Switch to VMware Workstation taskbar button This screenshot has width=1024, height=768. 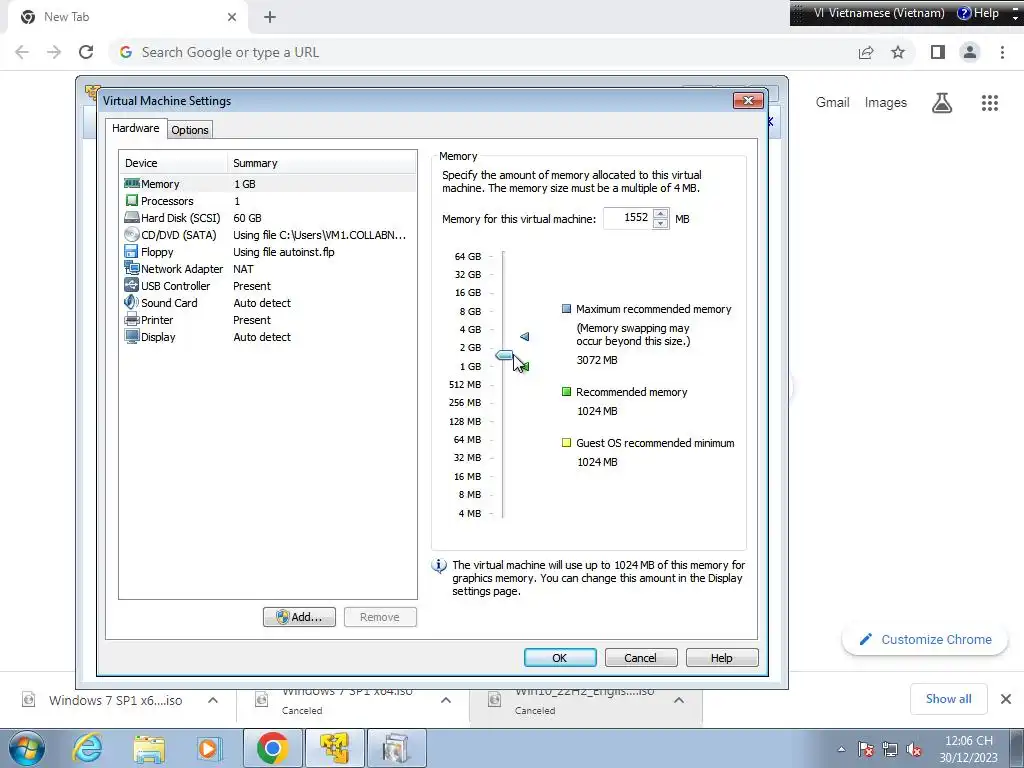tap(334, 748)
